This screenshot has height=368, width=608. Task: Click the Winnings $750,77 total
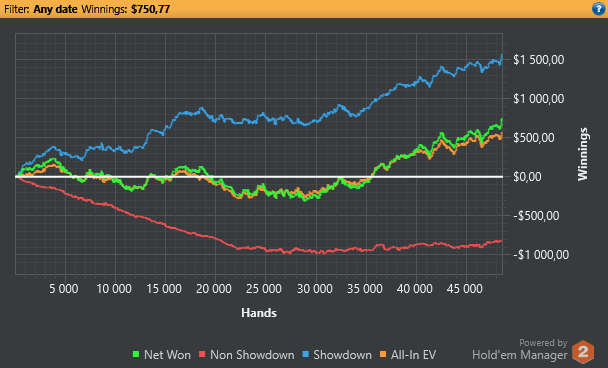(126, 9)
